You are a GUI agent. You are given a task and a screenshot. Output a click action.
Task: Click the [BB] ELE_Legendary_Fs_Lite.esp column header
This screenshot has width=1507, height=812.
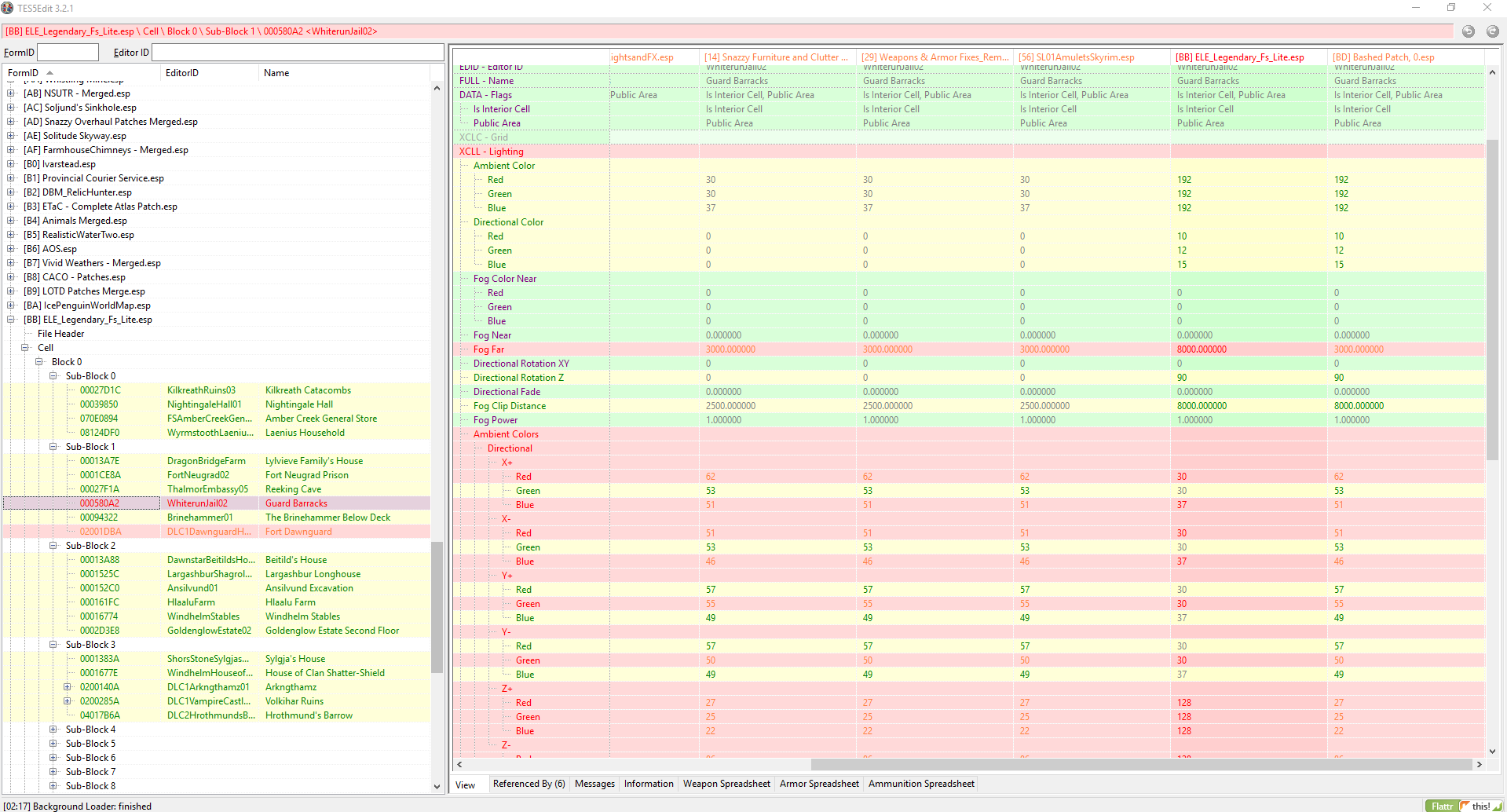click(x=1249, y=57)
